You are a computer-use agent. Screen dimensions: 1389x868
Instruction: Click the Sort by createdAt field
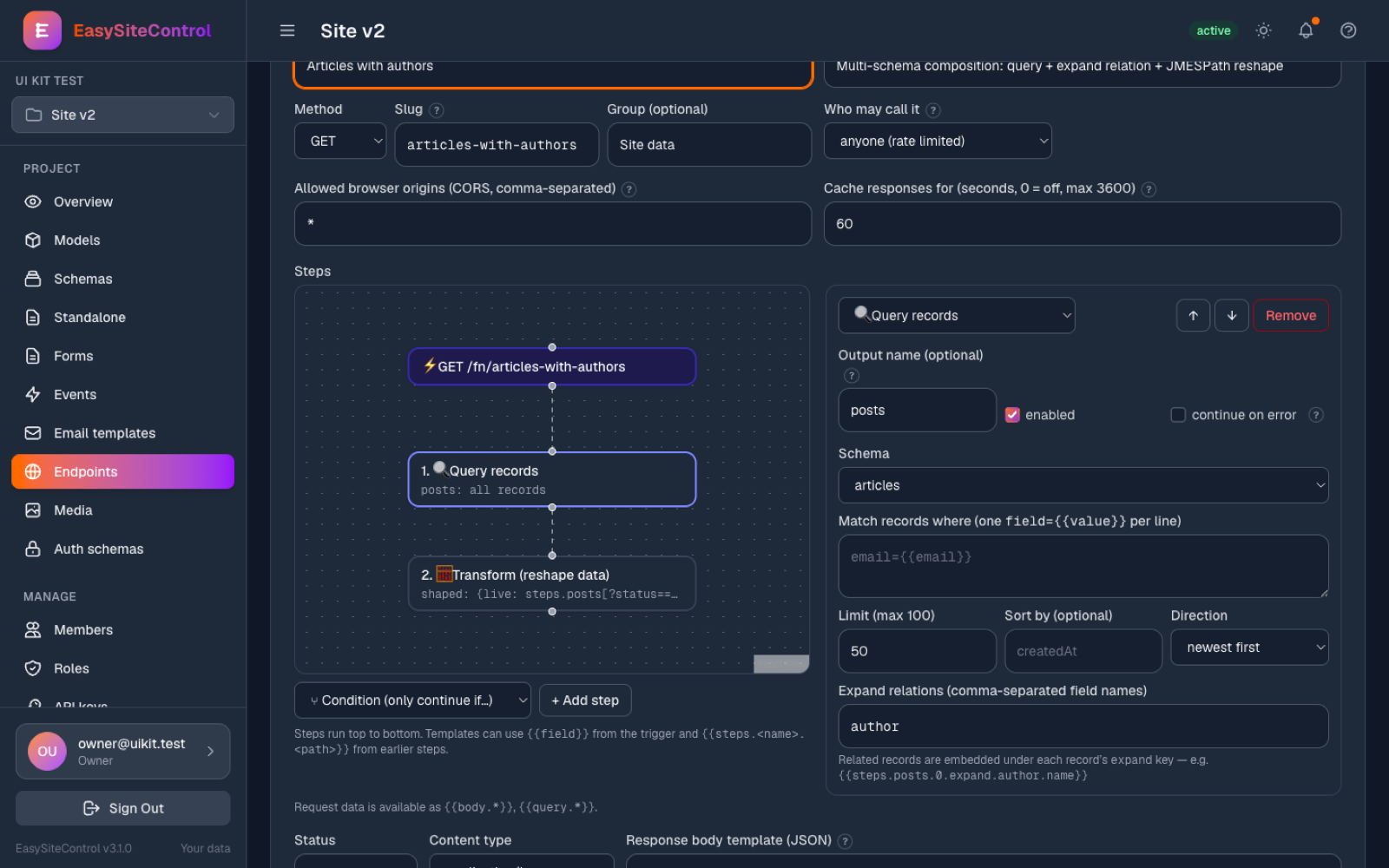[1083, 651]
